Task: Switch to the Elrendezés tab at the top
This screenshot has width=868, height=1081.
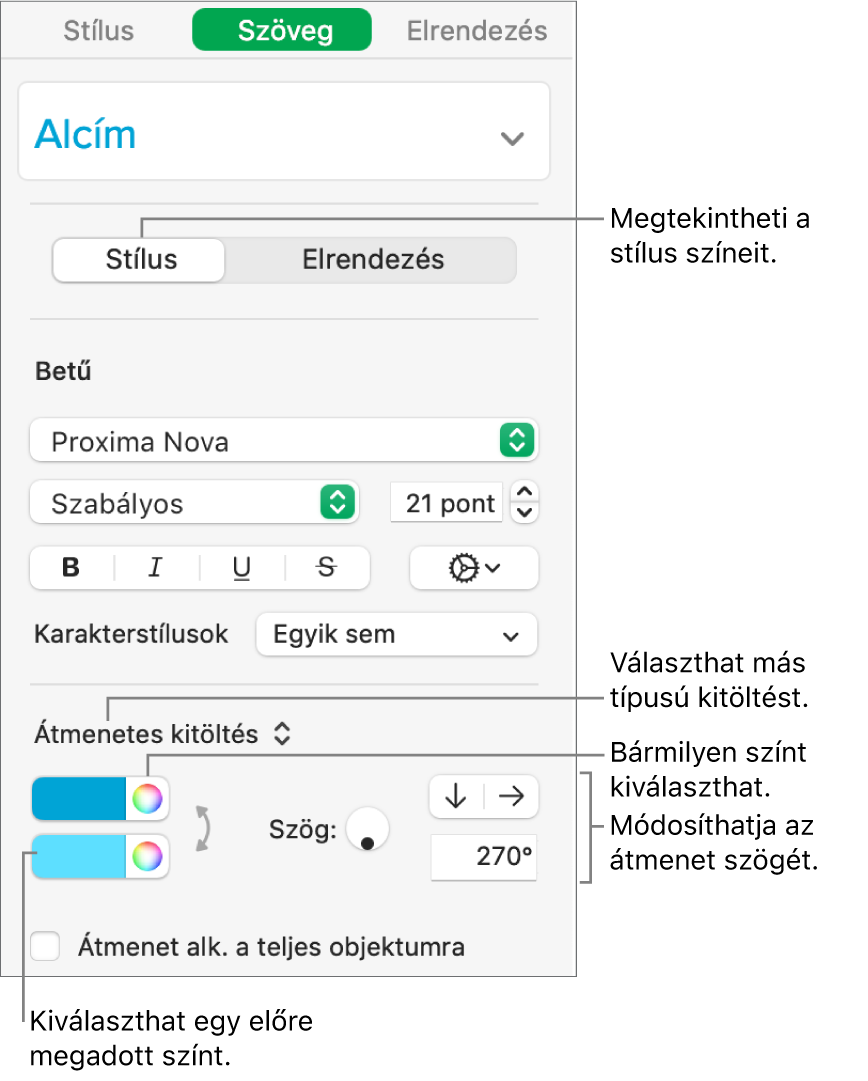Action: click(476, 30)
